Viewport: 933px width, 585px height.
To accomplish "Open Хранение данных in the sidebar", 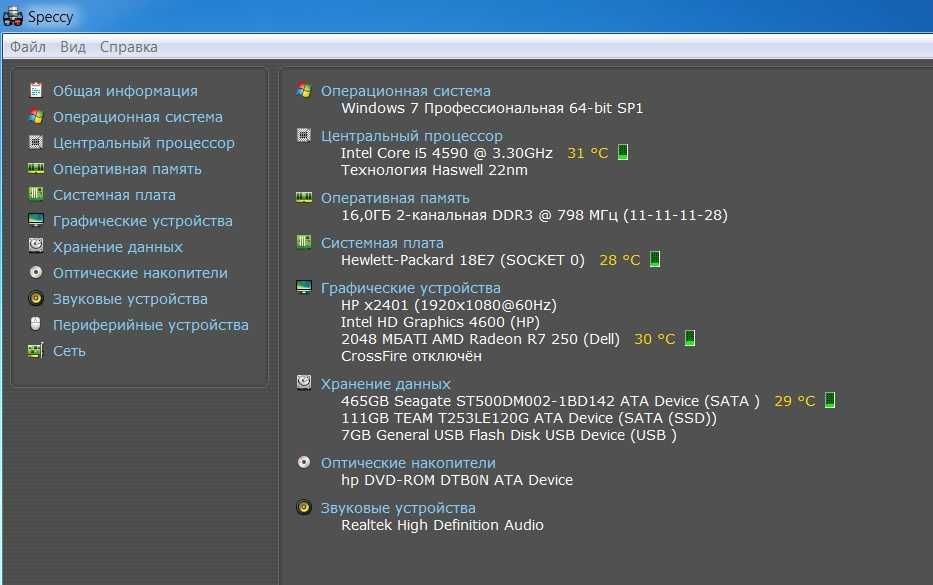I will (x=118, y=247).
